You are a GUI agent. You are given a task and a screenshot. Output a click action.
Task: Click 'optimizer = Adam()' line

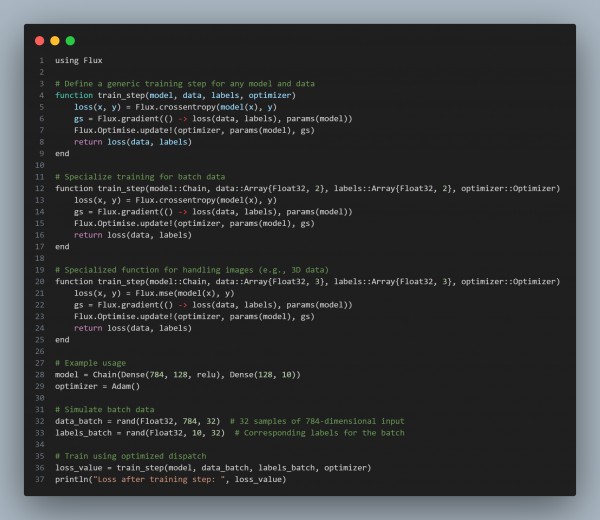point(98,386)
